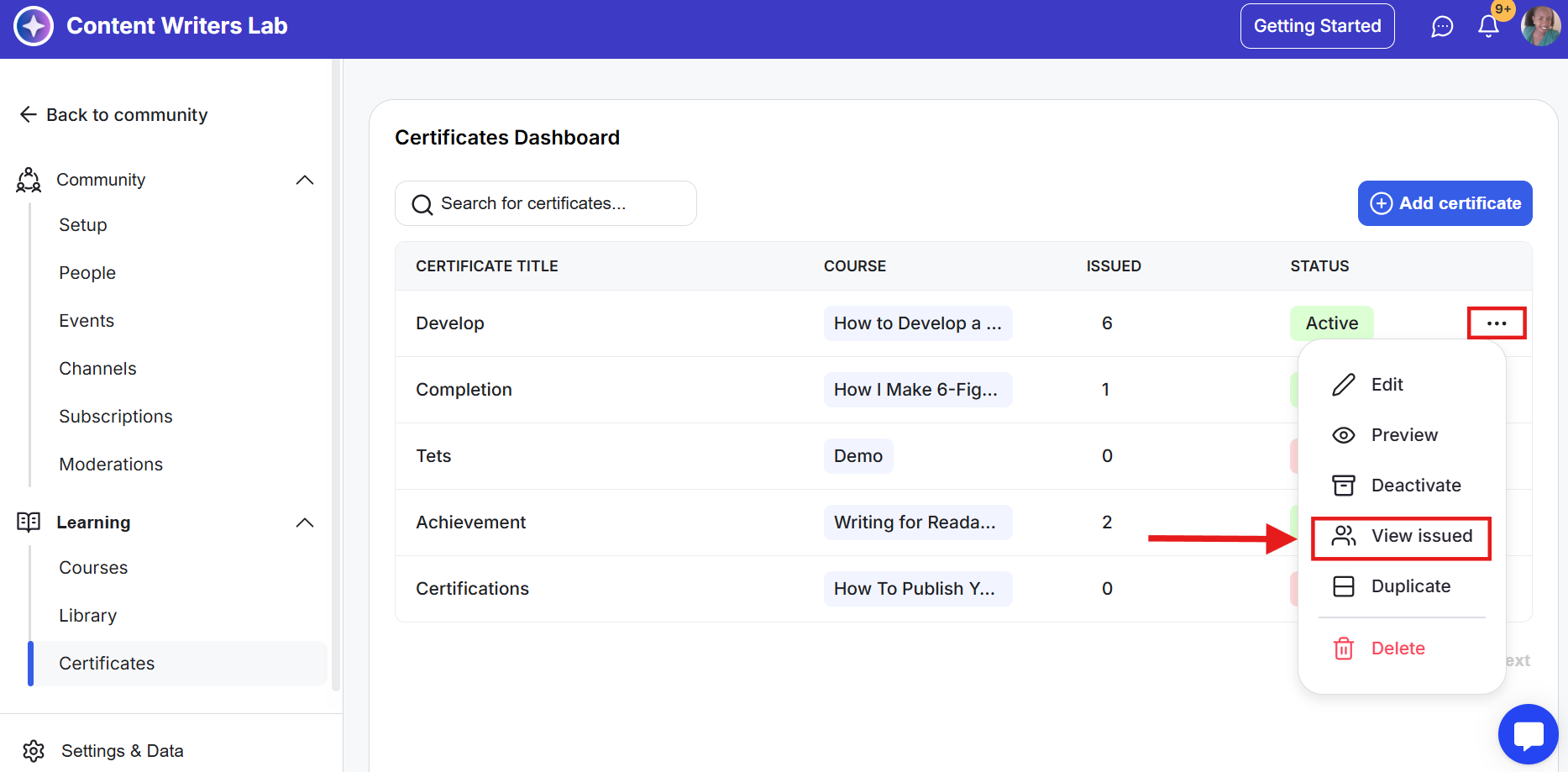The width and height of the screenshot is (1568, 772).
Task: Click the Content Writers Lab logo
Action: [34, 26]
